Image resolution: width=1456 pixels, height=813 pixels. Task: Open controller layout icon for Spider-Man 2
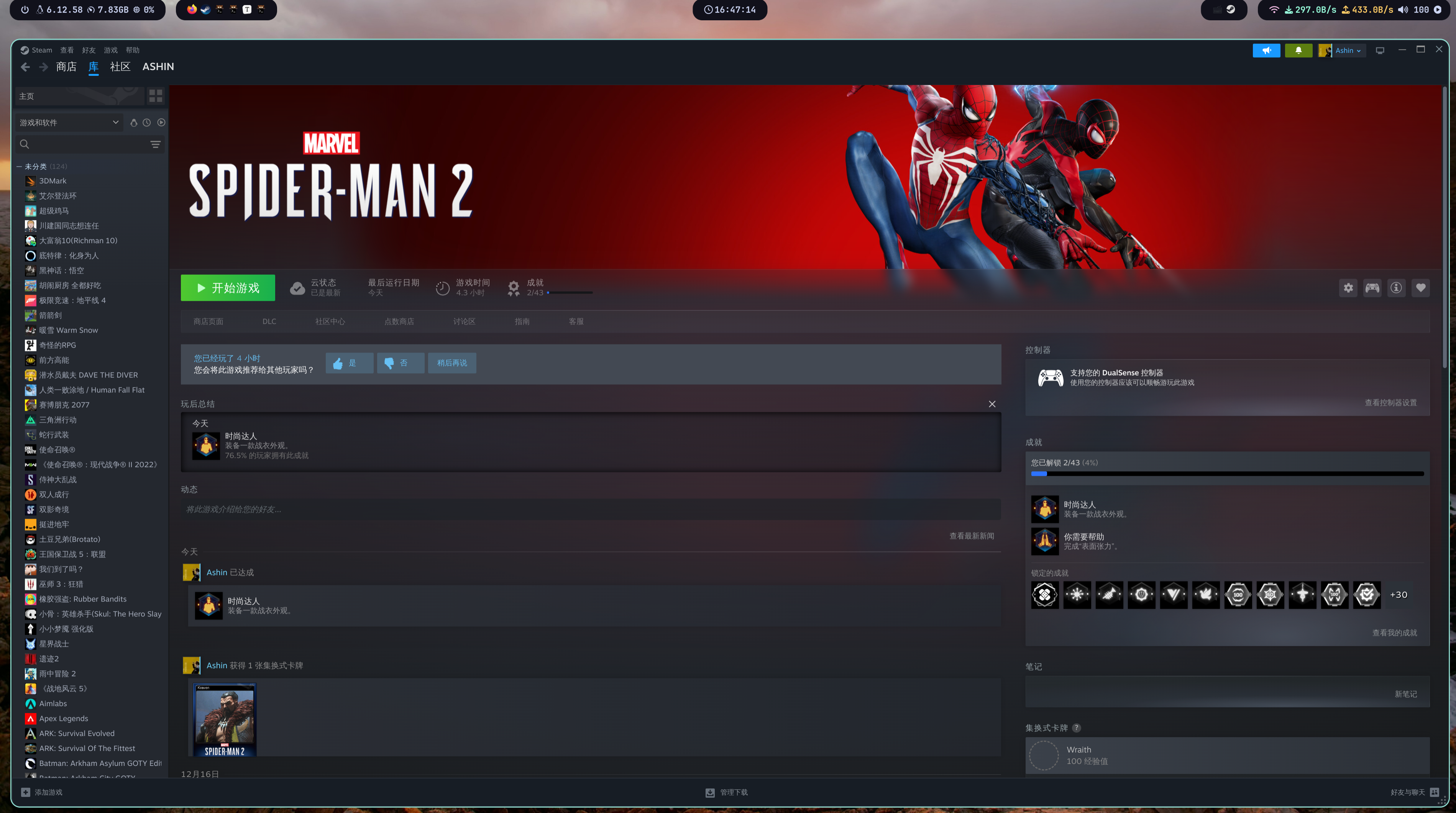(1372, 288)
